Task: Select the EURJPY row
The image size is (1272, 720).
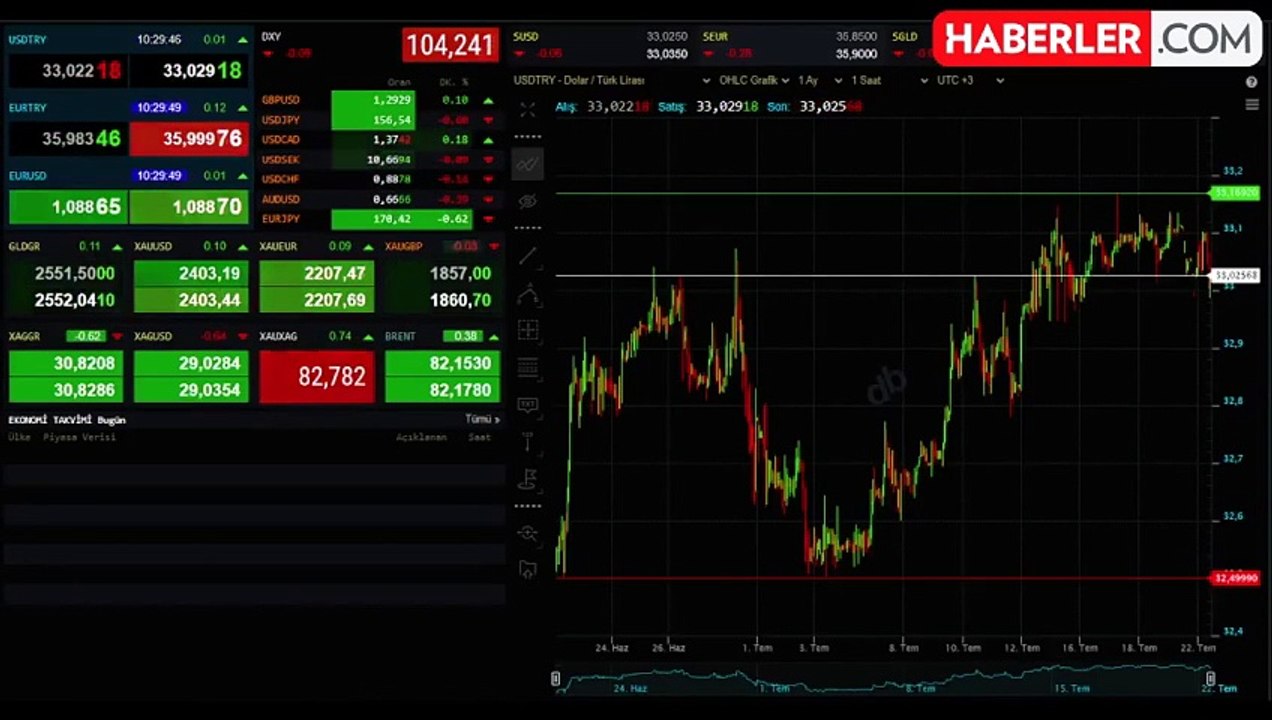Action: tap(378, 219)
